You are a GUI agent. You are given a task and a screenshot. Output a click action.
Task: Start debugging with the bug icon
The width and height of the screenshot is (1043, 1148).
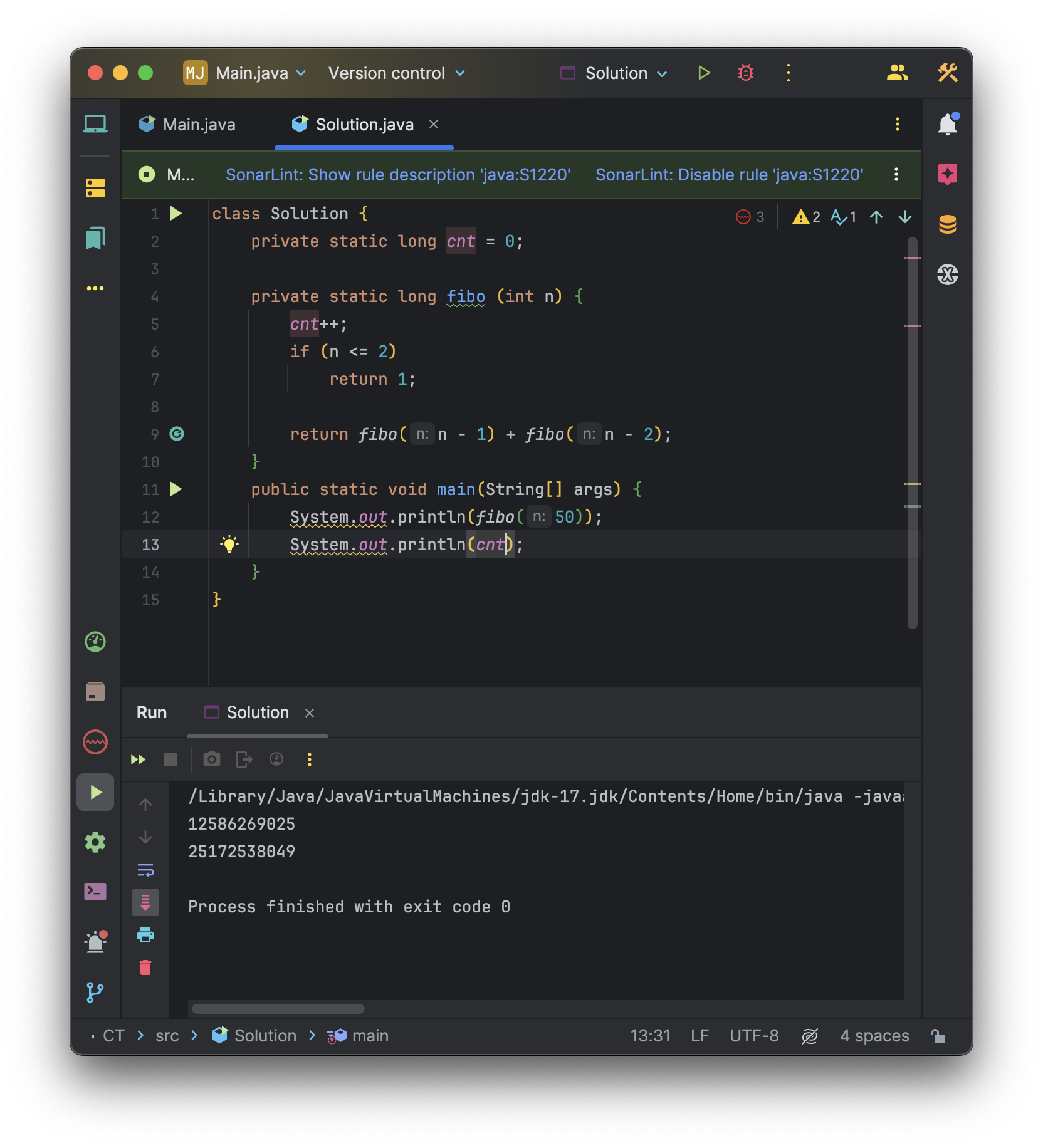(x=745, y=73)
